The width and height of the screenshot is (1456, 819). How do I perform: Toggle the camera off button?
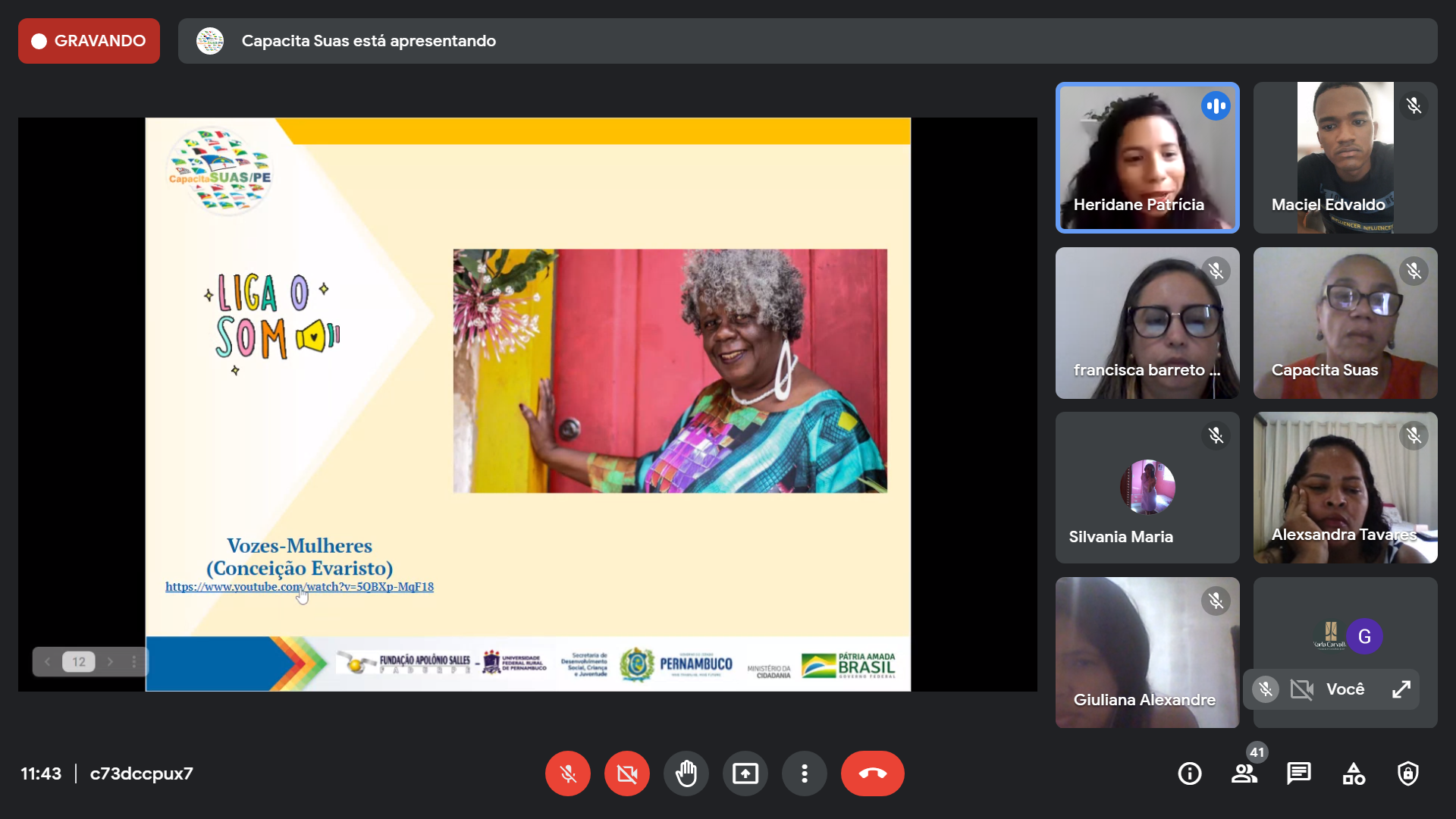pos(626,773)
